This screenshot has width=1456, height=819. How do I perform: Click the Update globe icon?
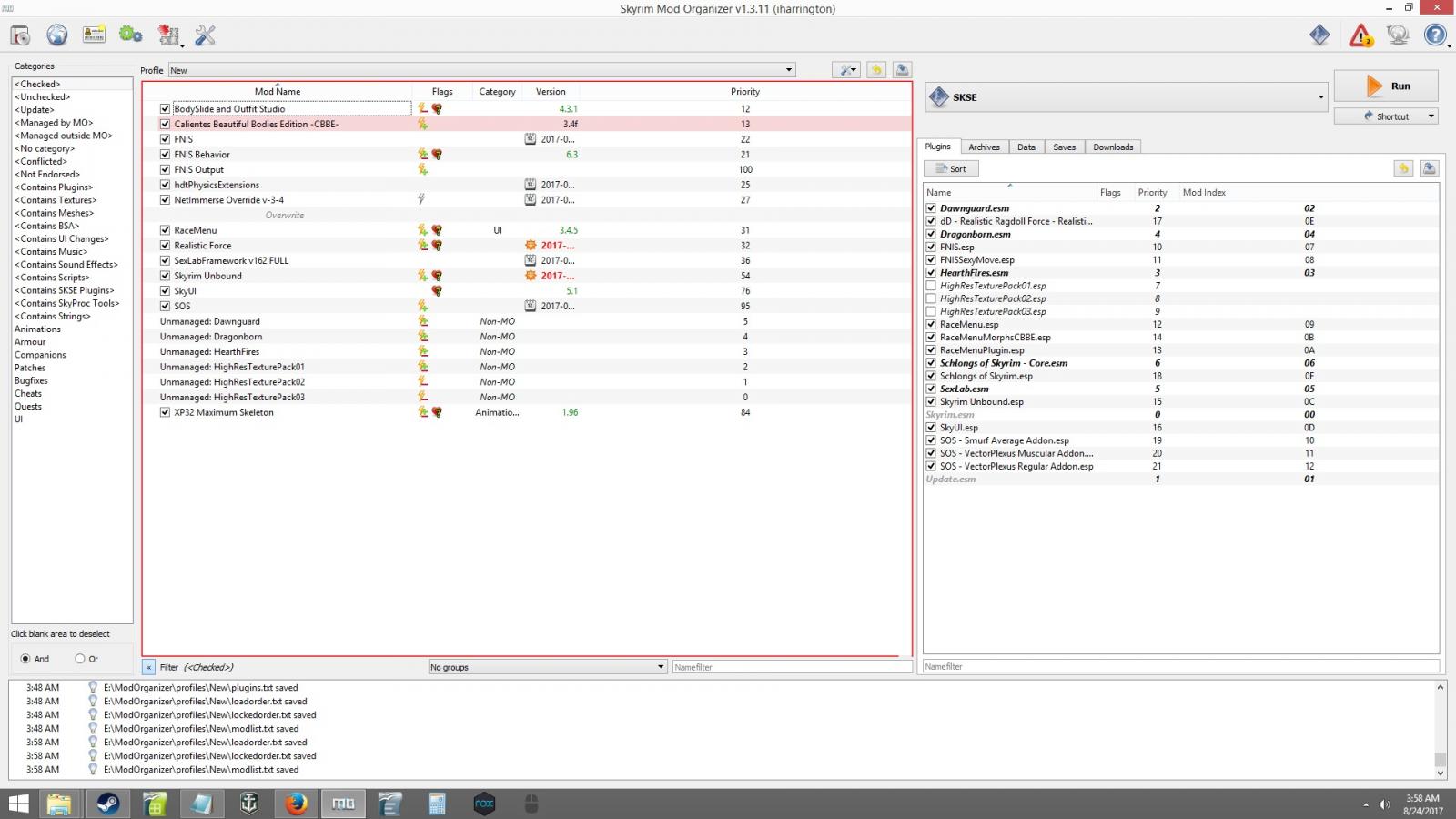click(x=1398, y=35)
